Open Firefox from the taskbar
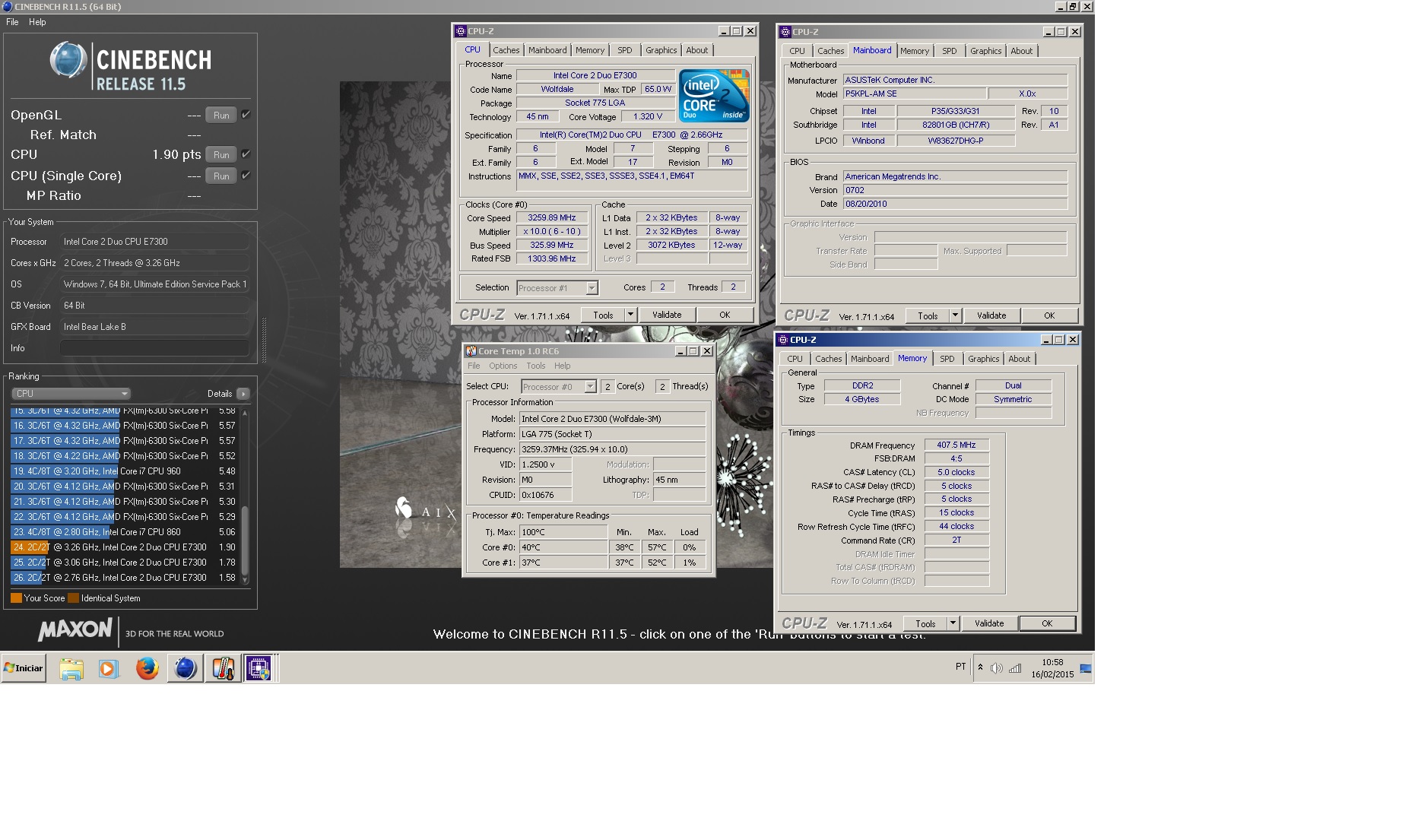The height and width of the screenshot is (840, 1418). pos(147,668)
